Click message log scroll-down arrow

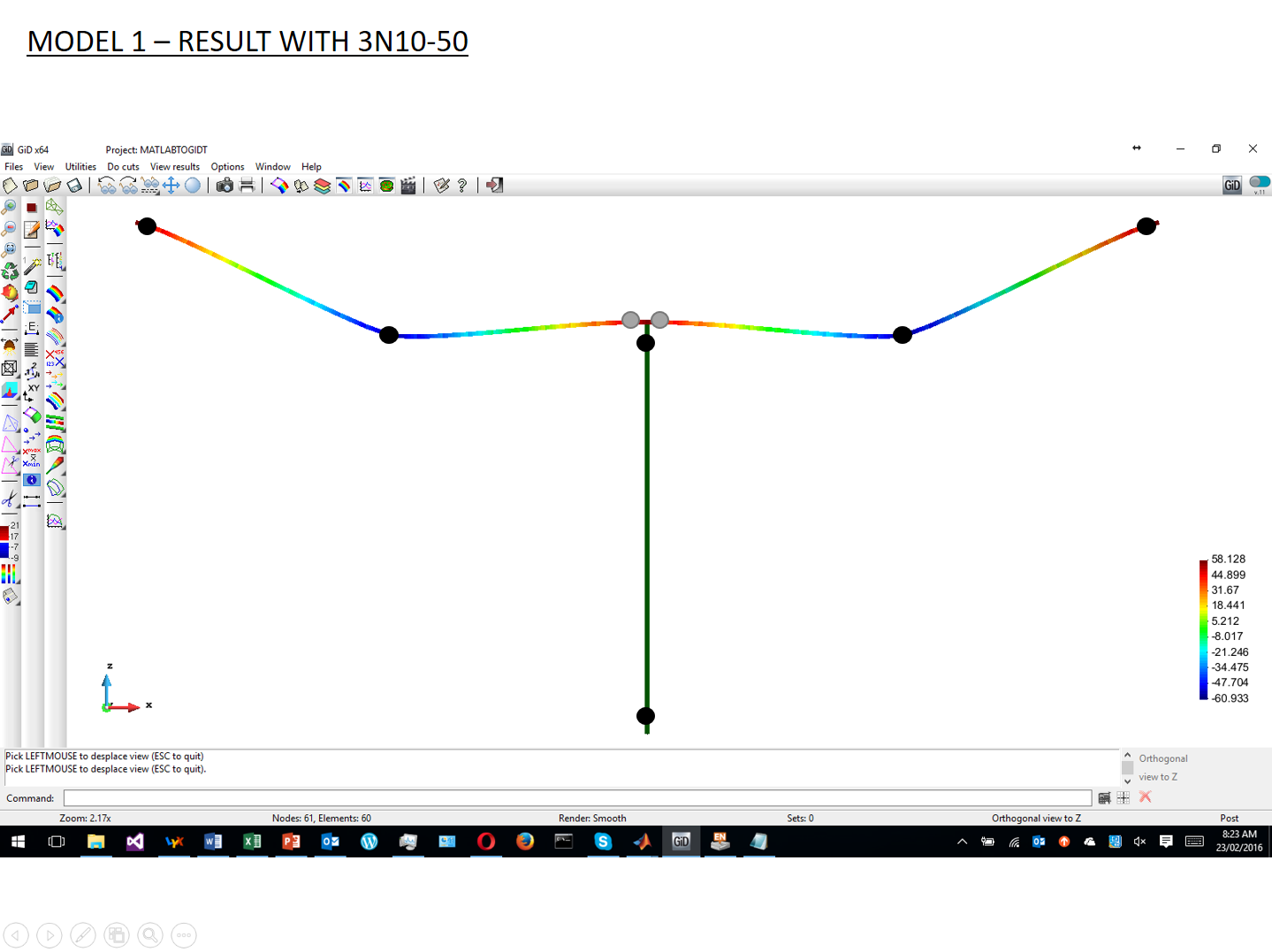click(x=1127, y=781)
